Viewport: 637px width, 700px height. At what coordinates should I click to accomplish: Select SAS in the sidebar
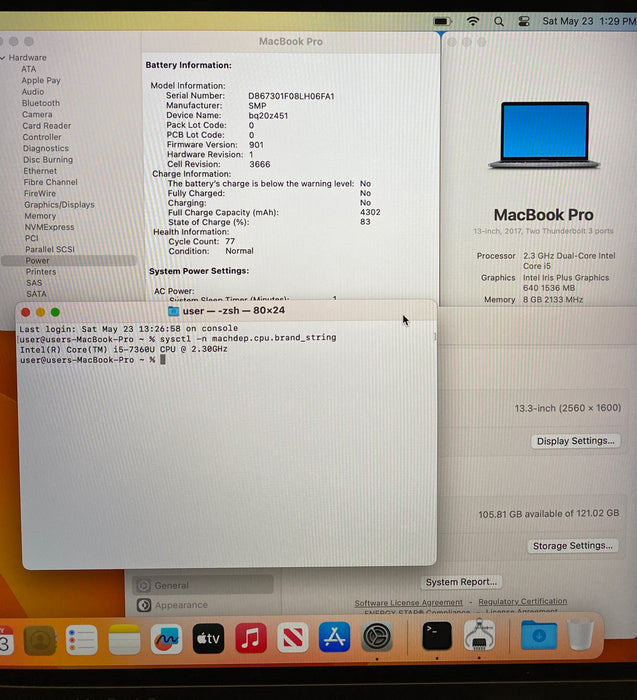point(34,283)
